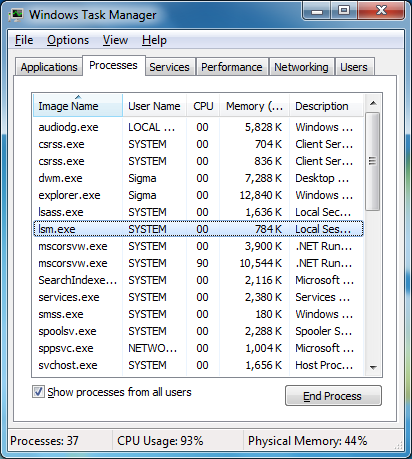Click Processes: 37 in status bar

(x=44, y=441)
